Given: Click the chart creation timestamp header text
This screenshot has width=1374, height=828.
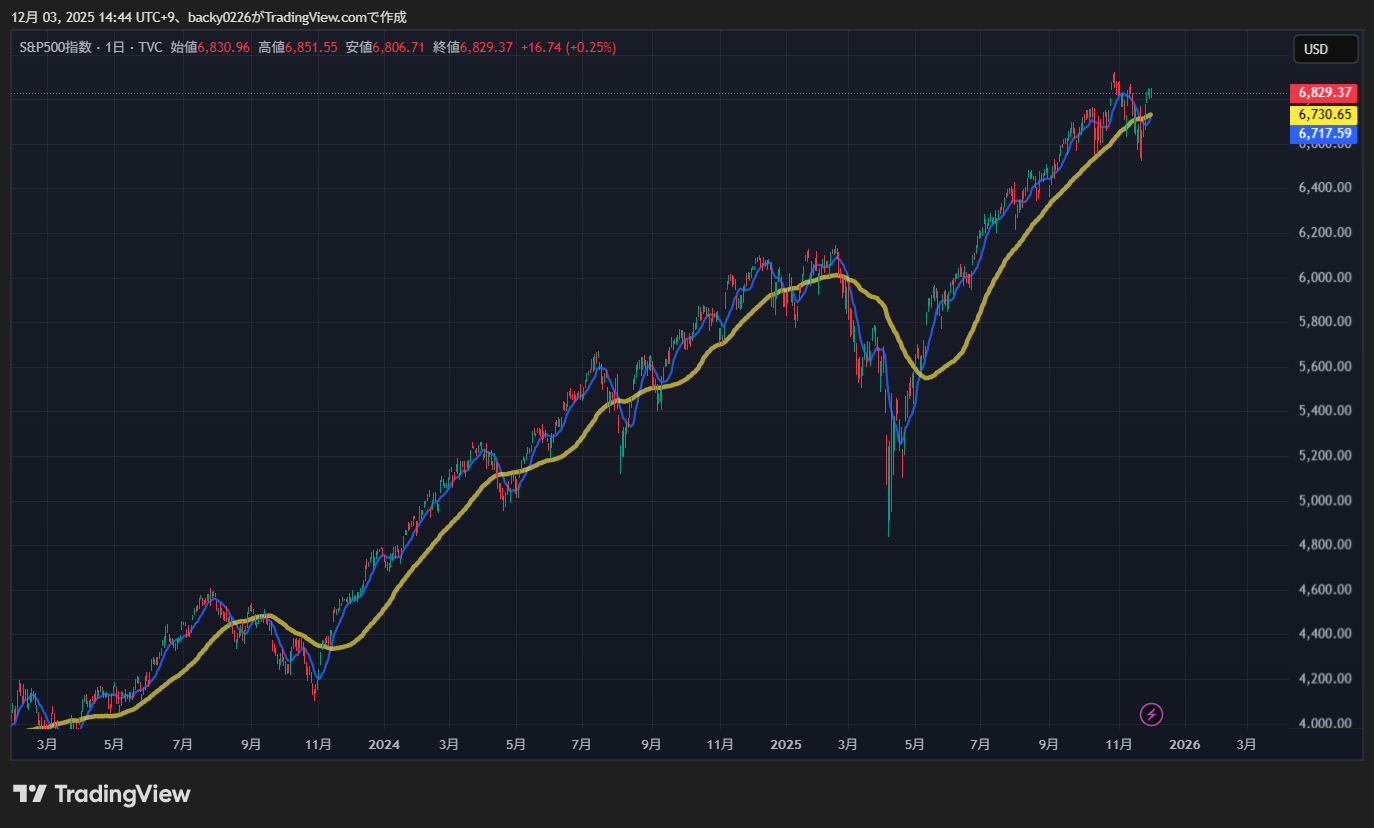Looking at the screenshot, I should click(x=209, y=17).
